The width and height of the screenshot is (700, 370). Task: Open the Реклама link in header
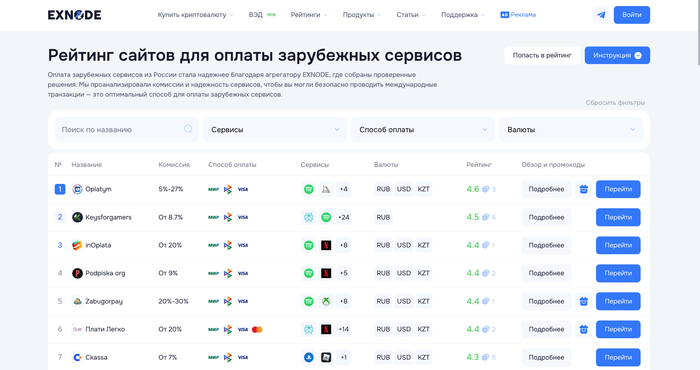pos(518,15)
